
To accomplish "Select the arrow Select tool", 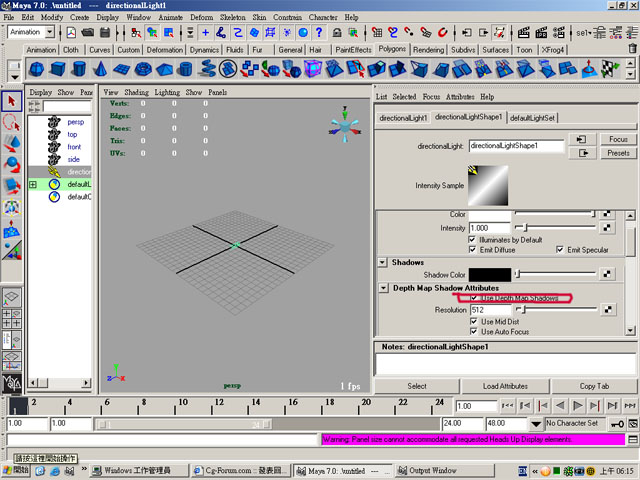I will pyautogui.click(x=11, y=101).
